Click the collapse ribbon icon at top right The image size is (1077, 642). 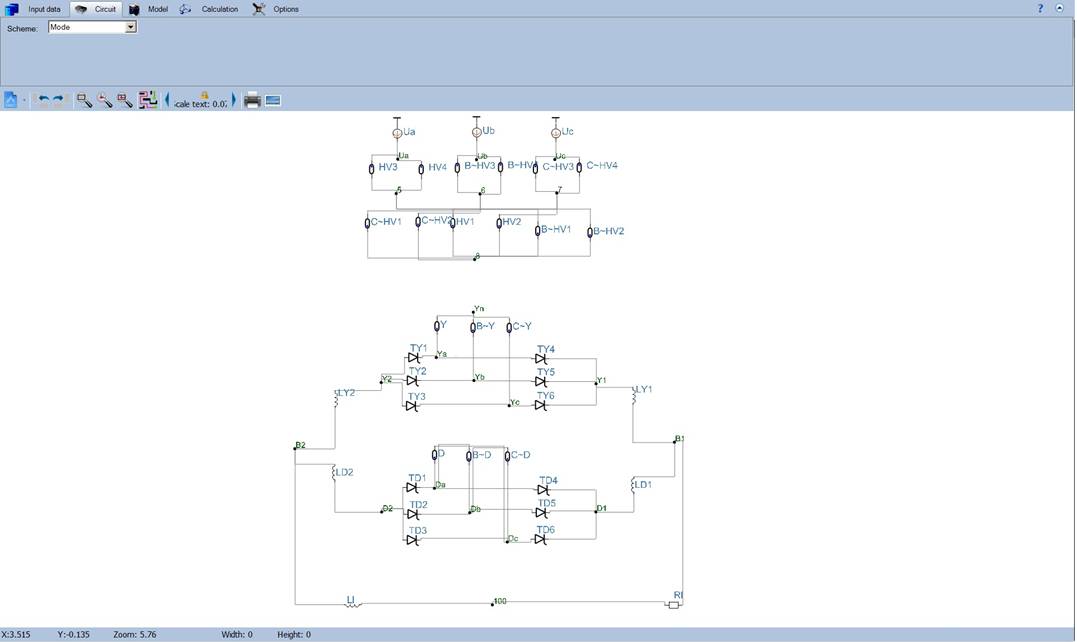tap(1059, 8)
